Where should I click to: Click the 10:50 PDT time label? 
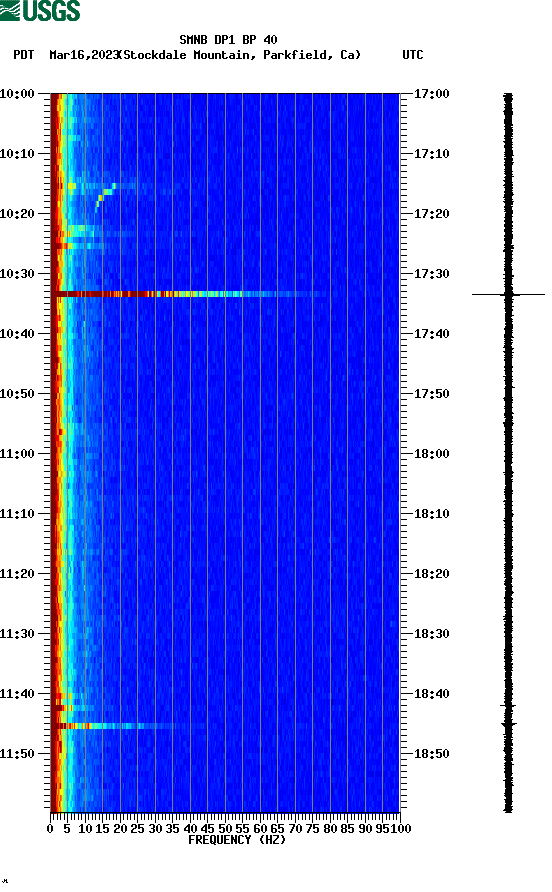pyautogui.click(x=17, y=394)
